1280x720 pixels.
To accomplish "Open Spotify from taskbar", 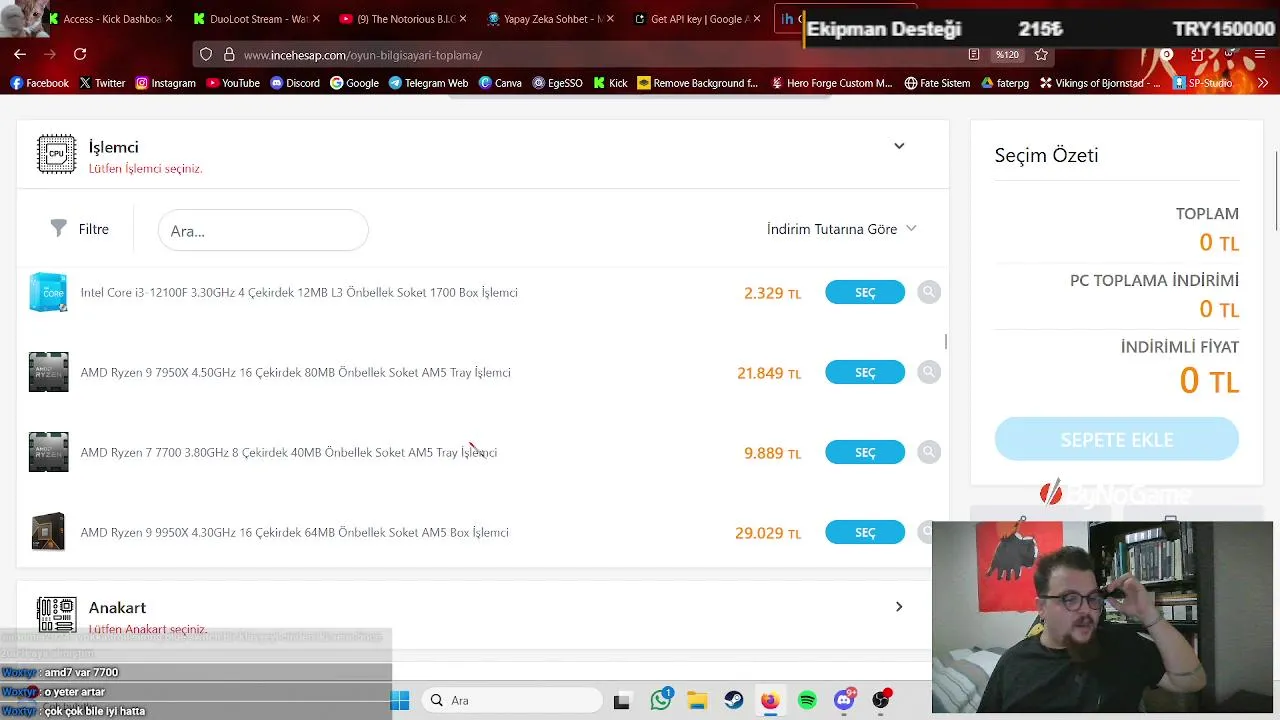I will 807,700.
